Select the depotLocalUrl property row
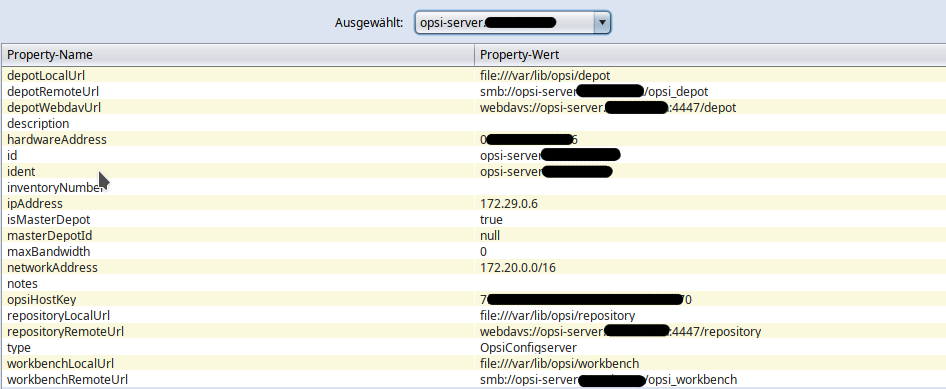Image resolution: width=946 pixels, height=389 pixels. pyautogui.click(x=474, y=75)
